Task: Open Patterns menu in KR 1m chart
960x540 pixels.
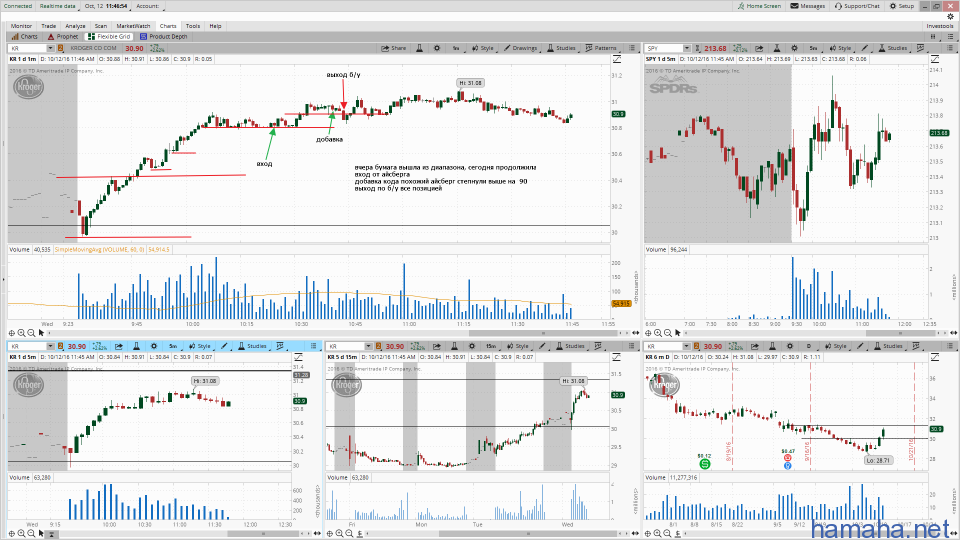Action: click(x=601, y=48)
